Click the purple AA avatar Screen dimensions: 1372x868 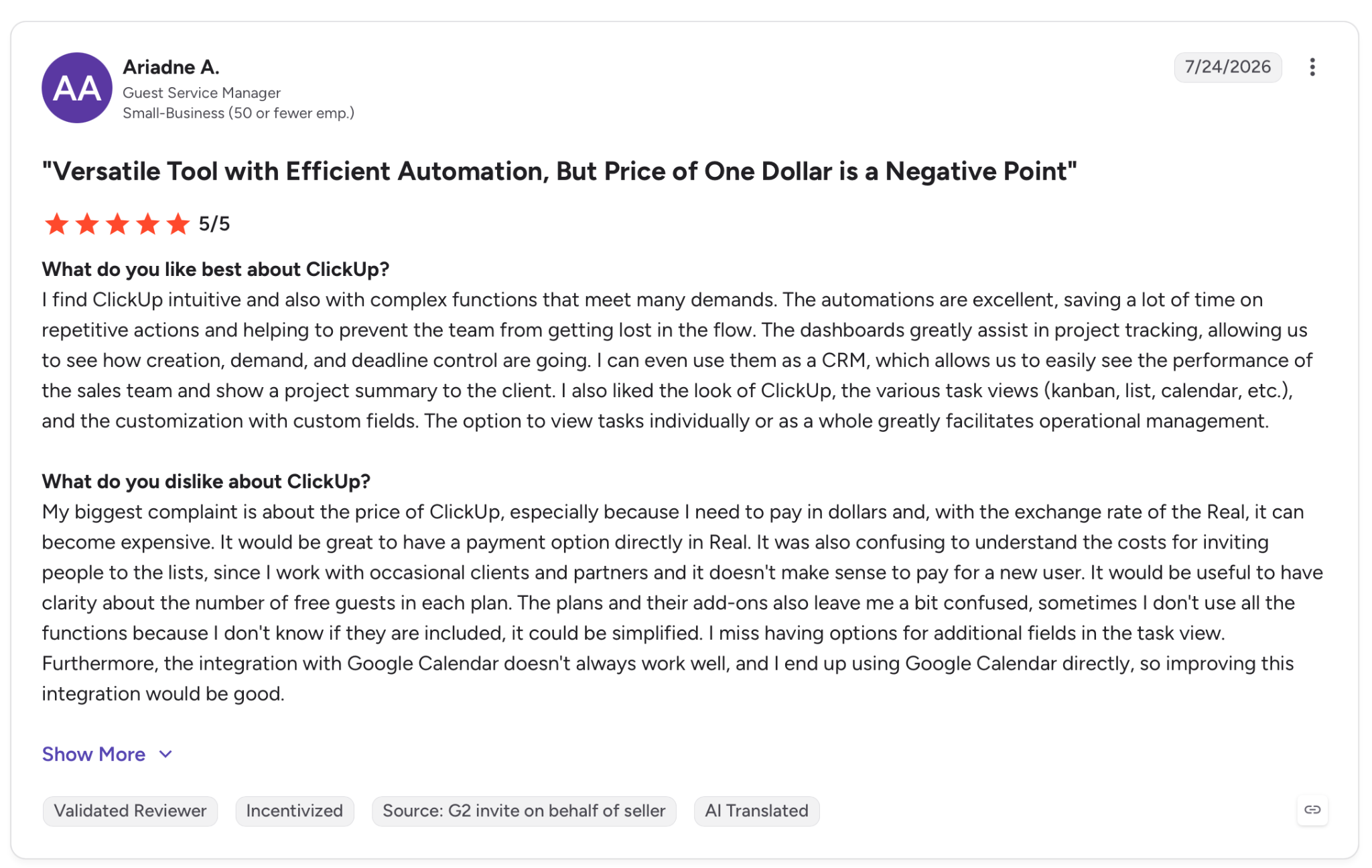point(77,88)
